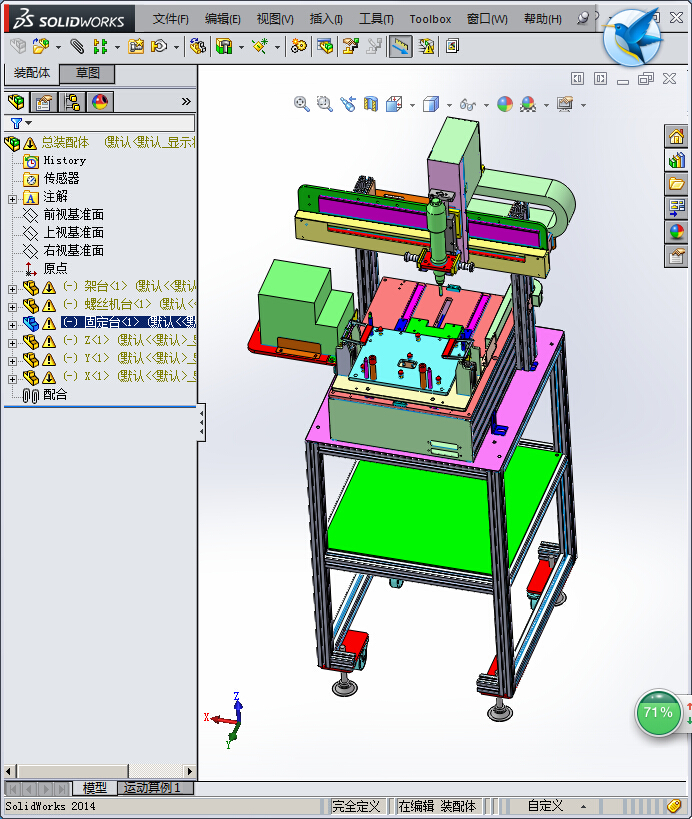Select the 配合 mates folder
Screen dimensions: 692x819
click(55, 395)
